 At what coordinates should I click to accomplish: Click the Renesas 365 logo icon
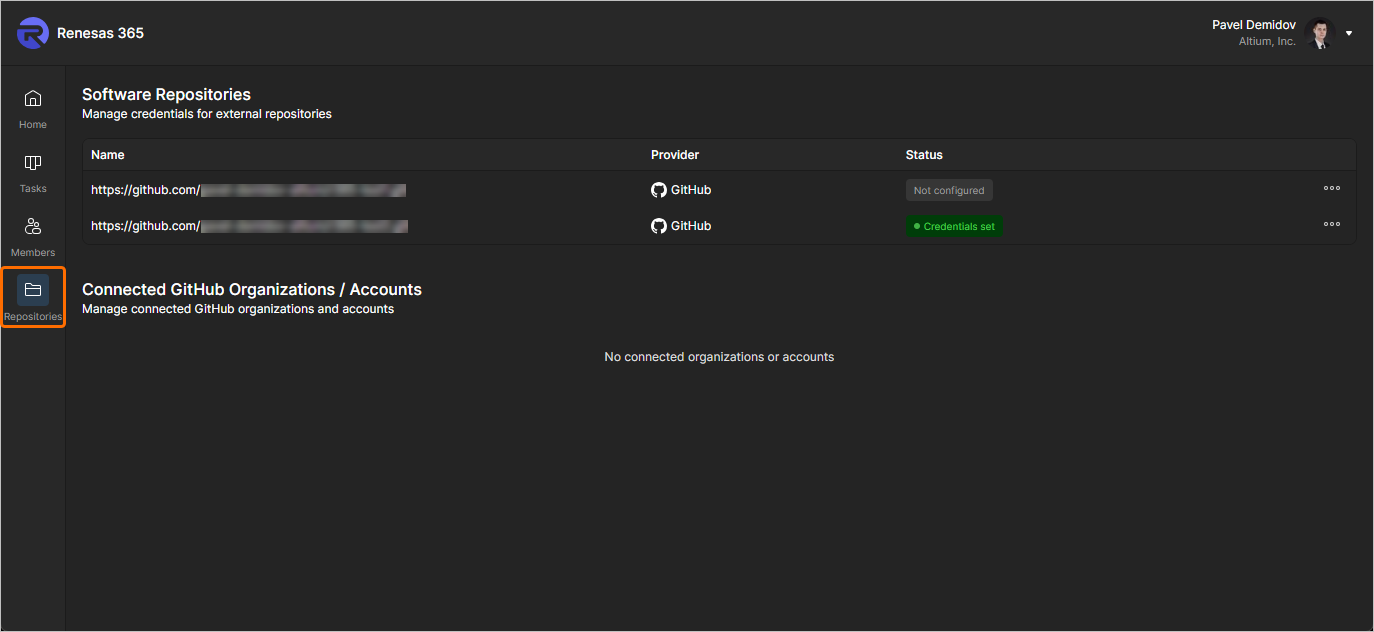(x=32, y=33)
